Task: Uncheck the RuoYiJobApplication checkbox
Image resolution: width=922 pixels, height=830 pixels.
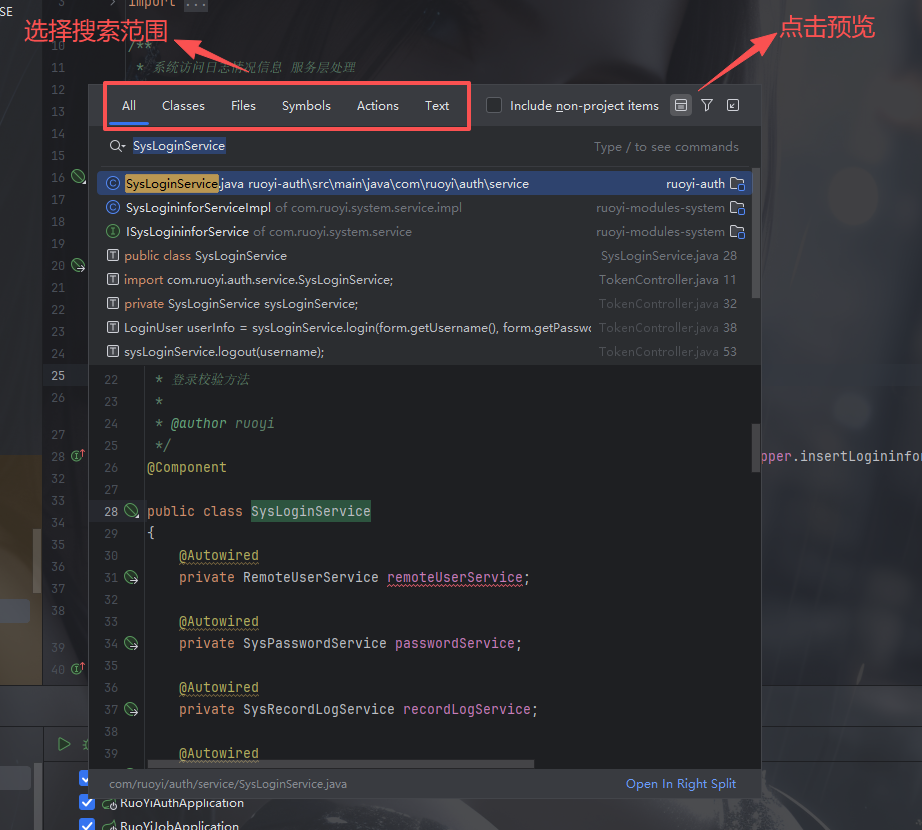Action: tap(87, 824)
